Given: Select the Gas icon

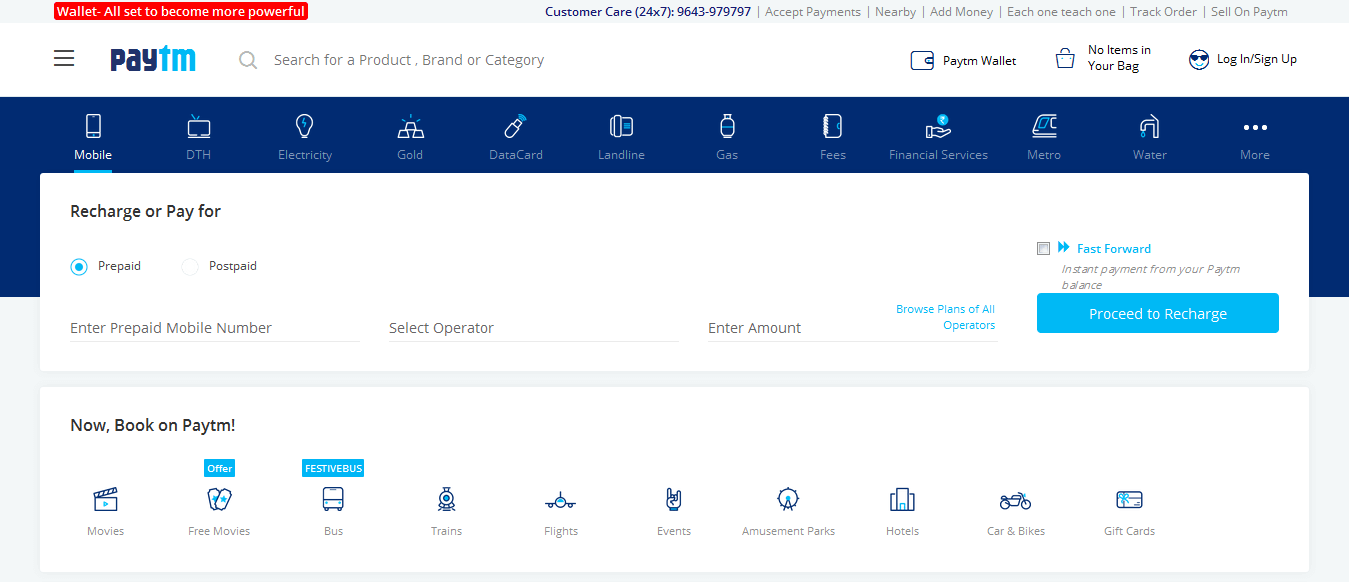Looking at the screenshot, I should (727, 127).
